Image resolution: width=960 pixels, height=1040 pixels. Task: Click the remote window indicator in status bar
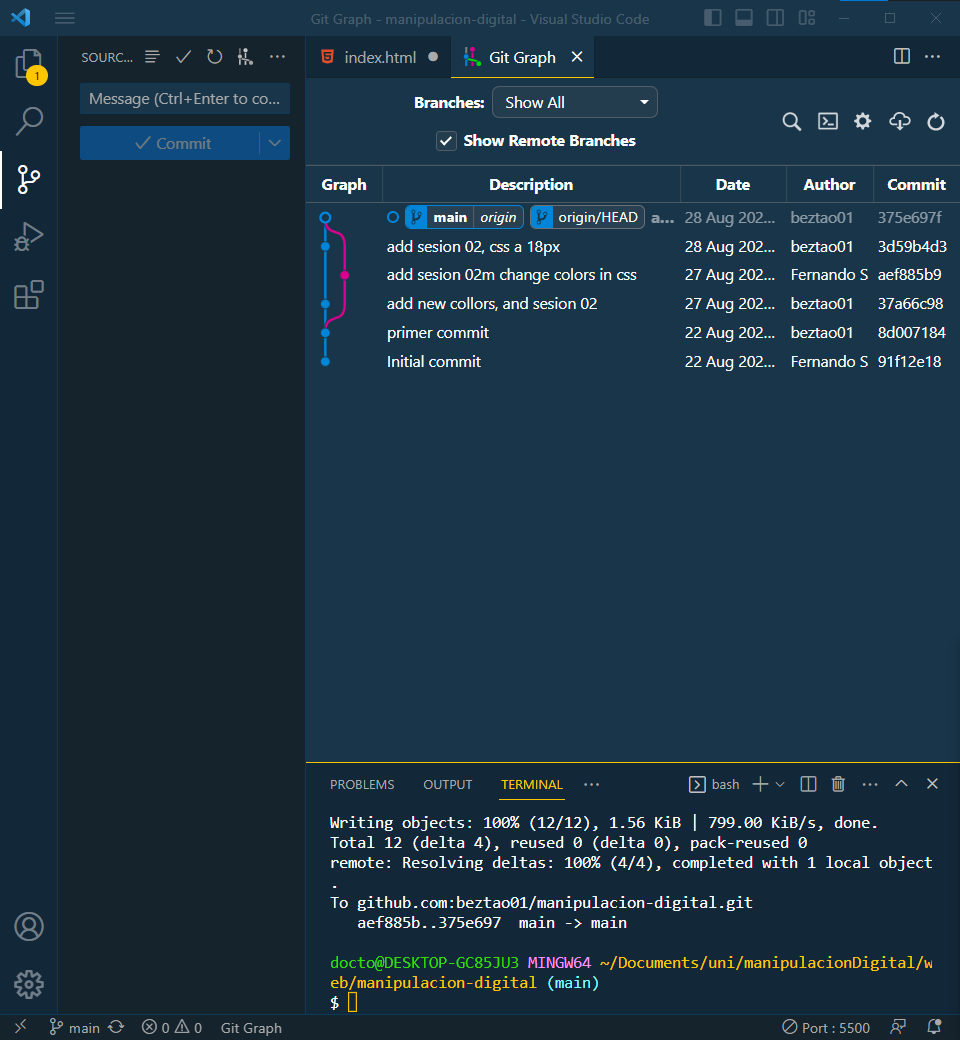pos(21,1027)
